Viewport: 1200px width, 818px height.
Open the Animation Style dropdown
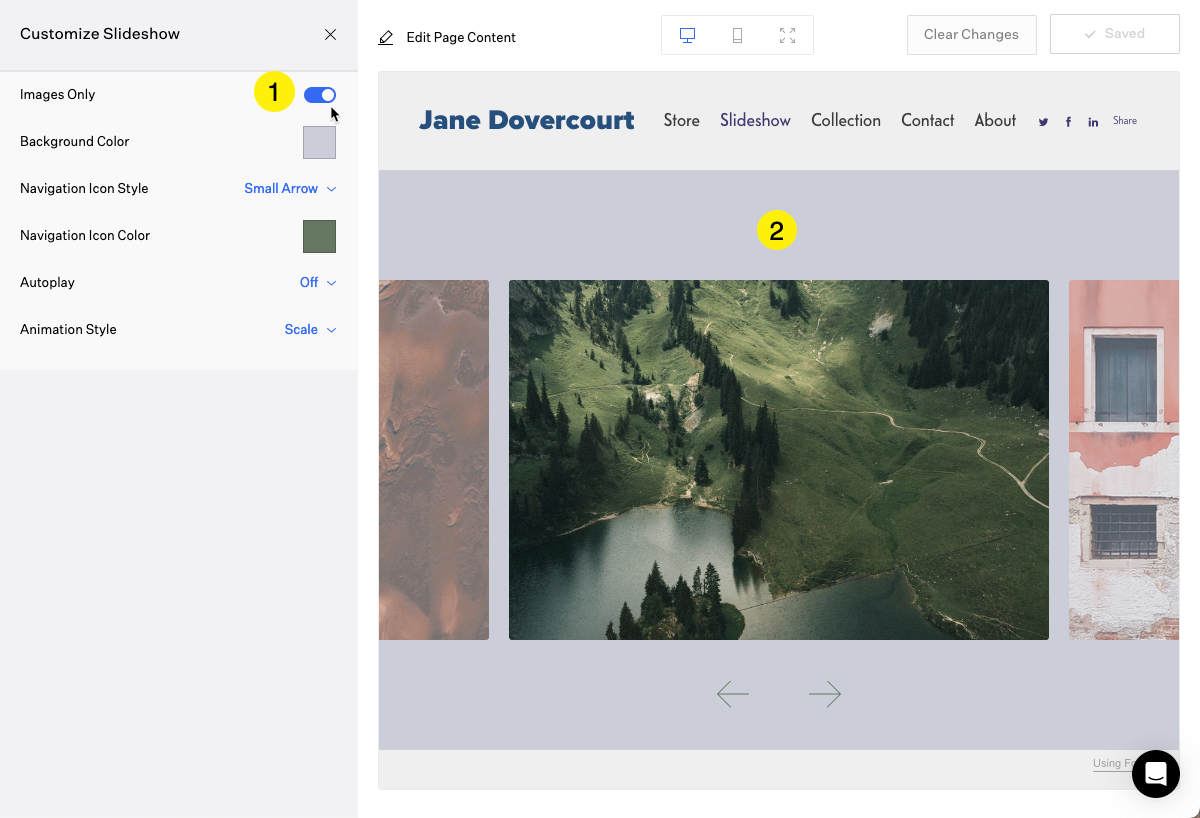(x=310, y=329)
